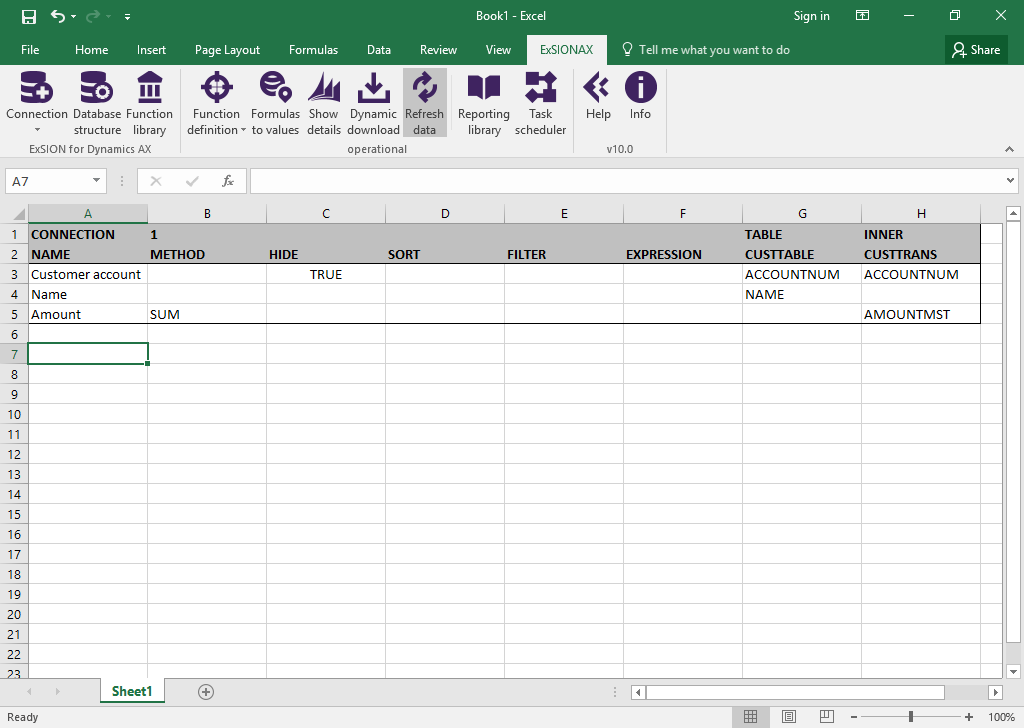Select row 5 header

click(14, 314)
